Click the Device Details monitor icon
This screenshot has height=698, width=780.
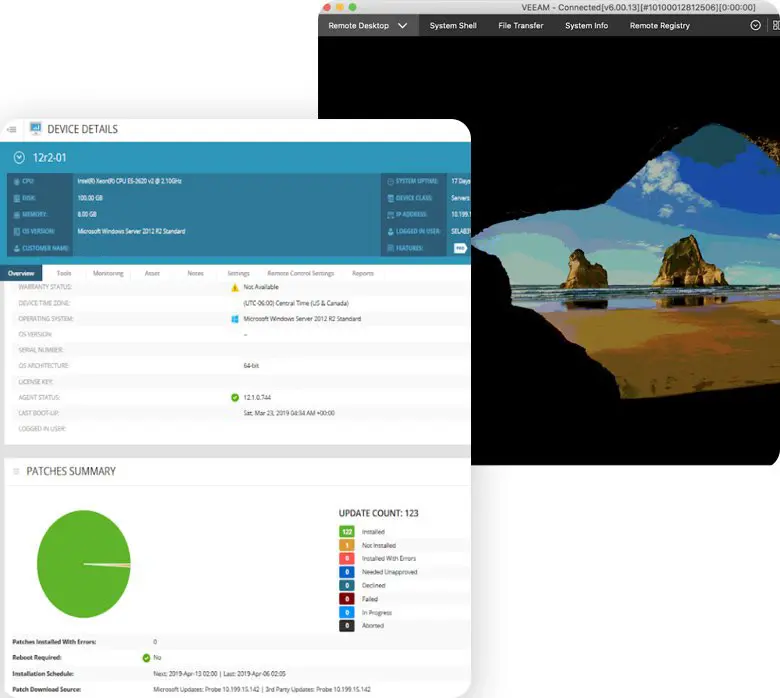pyautogui.click(x=35, y=128)
